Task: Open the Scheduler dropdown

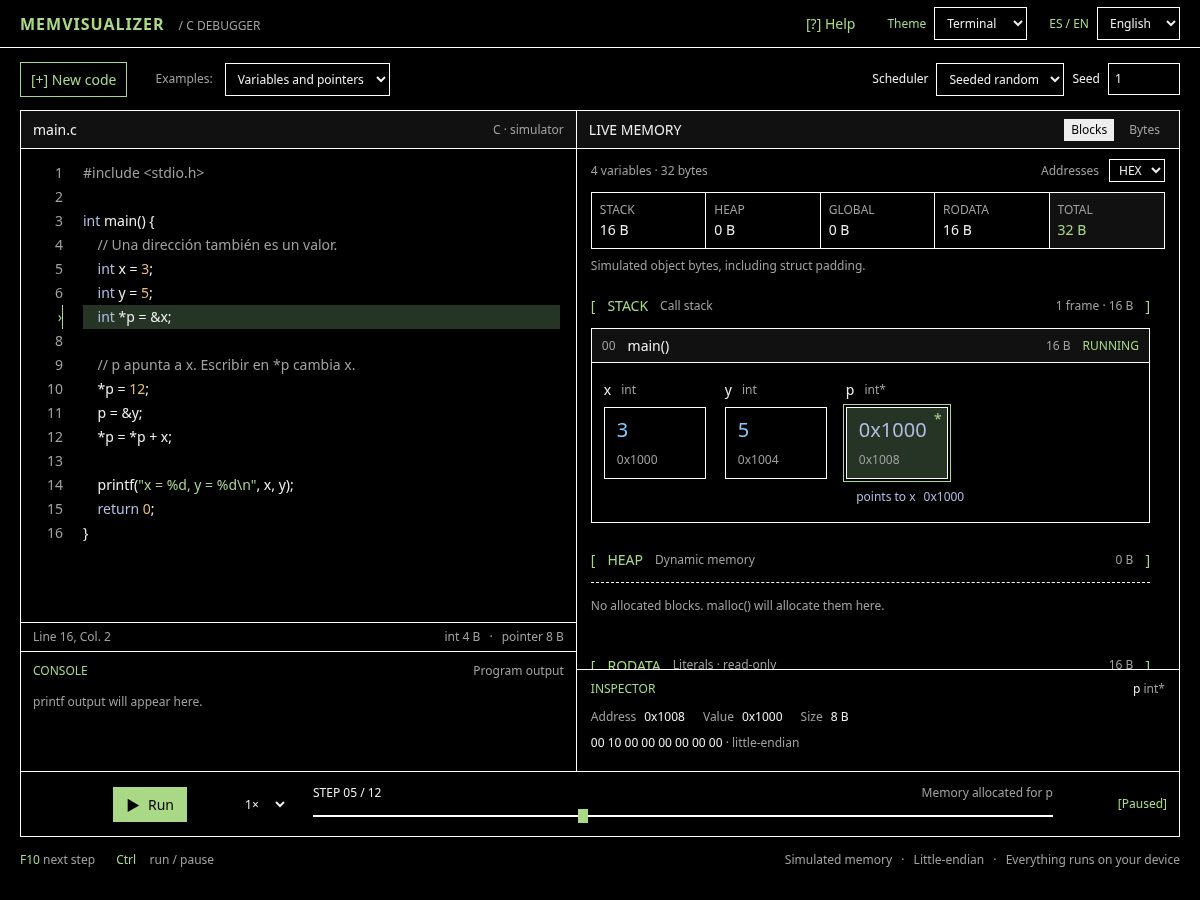Action: click(x=999, y=79)
